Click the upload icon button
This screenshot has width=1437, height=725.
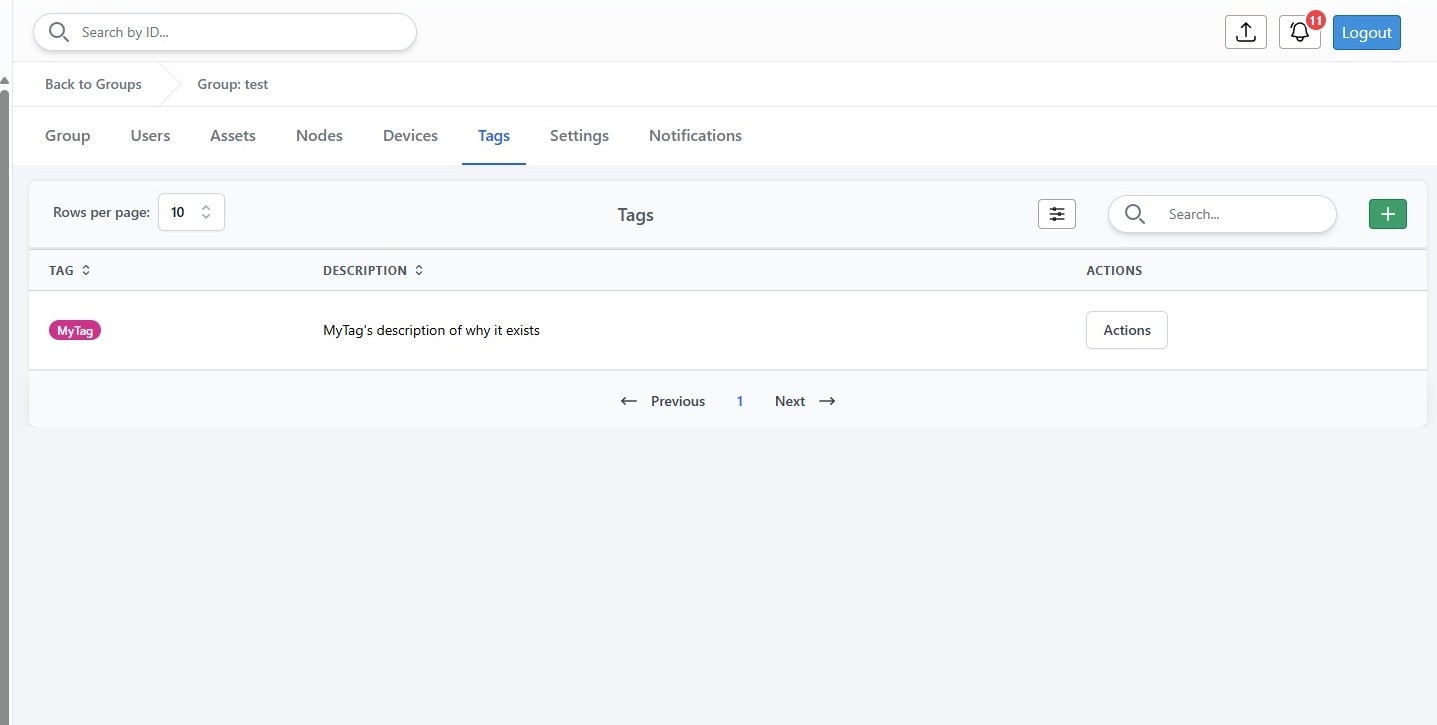pyautogui.click(x=1246, y=32)
